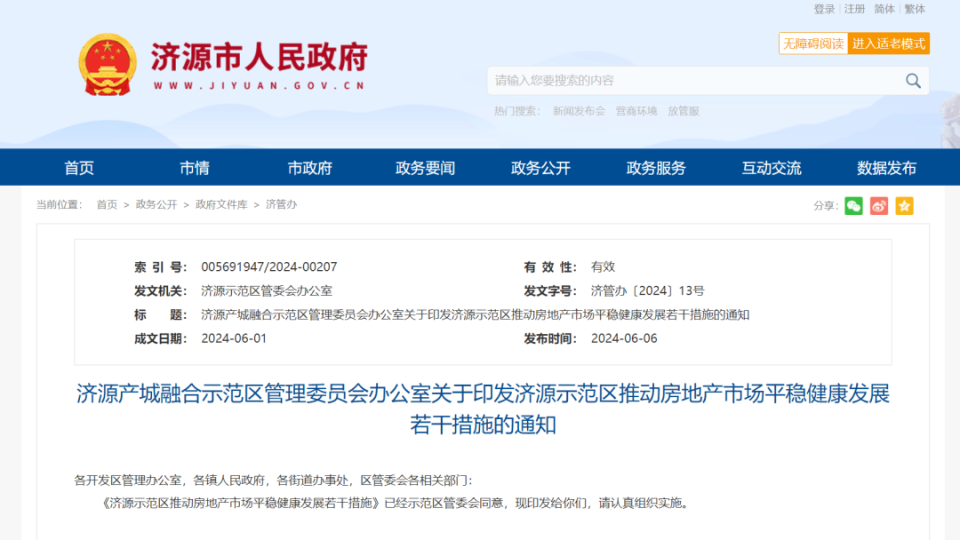Enable 进入适老模式 elderly-friendly mode
The height and width of the screenshot is (540, 960).
click(x=889, y=44)
